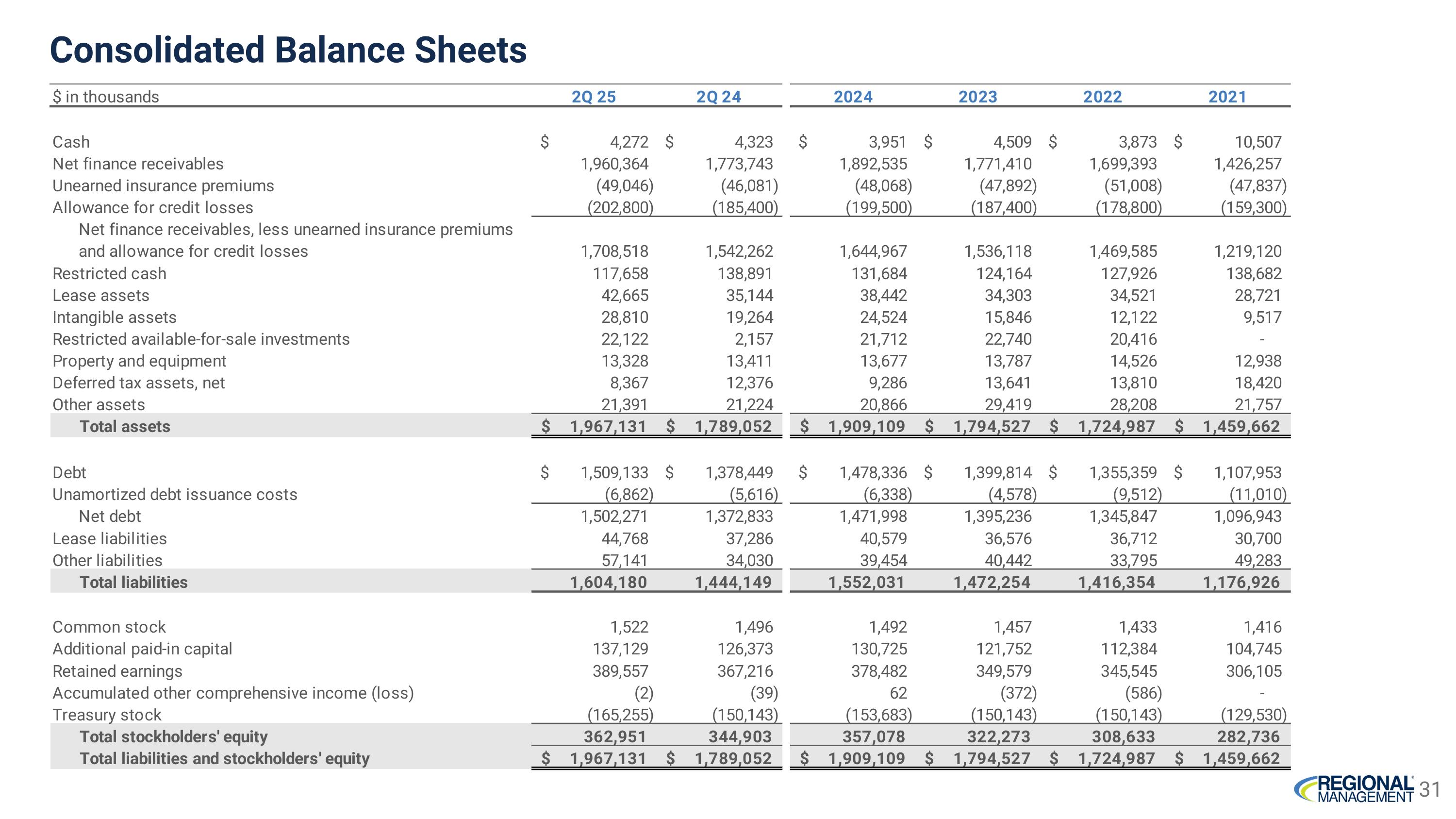Click the Unamortized debt issuance costs label

(x=175, y=495)
